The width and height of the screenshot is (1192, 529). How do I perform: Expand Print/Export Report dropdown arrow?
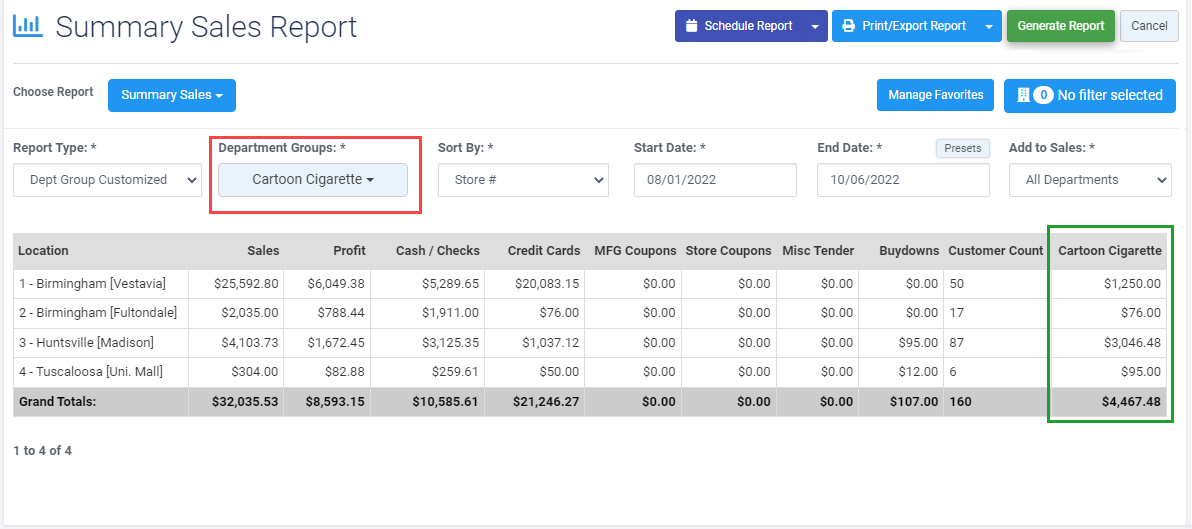(x=988, y=26)
